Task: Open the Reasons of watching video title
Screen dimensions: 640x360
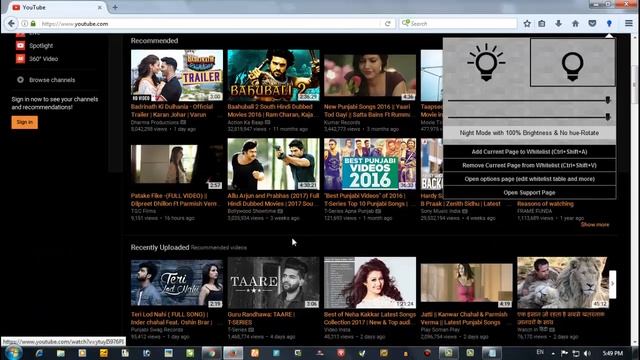Action: click(545, 204)
